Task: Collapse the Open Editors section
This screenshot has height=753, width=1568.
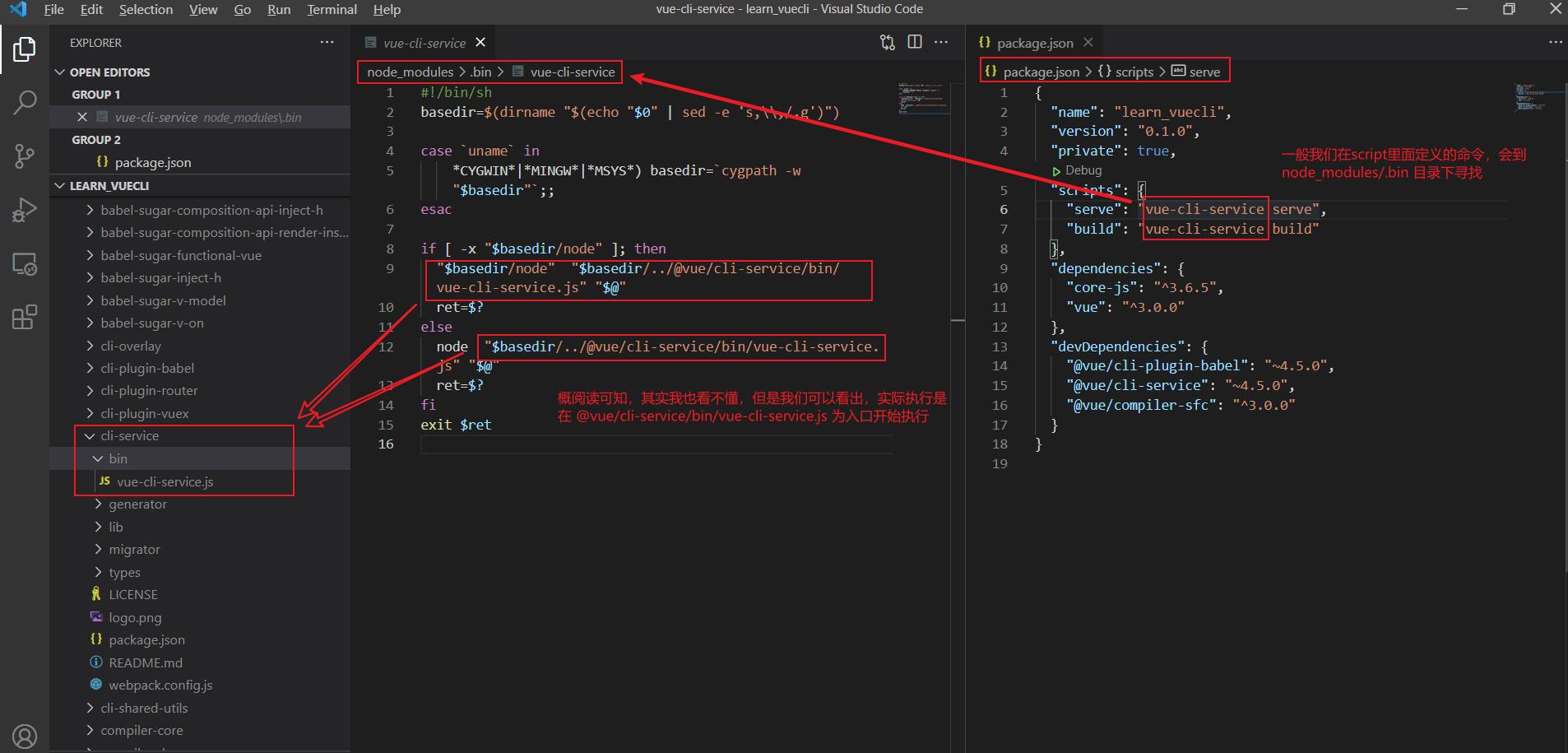Action: [110, 72]
